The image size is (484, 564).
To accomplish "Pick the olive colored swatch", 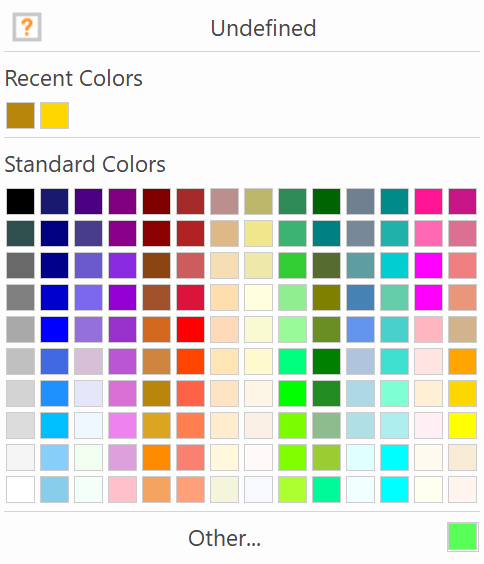I will [327, 297].
